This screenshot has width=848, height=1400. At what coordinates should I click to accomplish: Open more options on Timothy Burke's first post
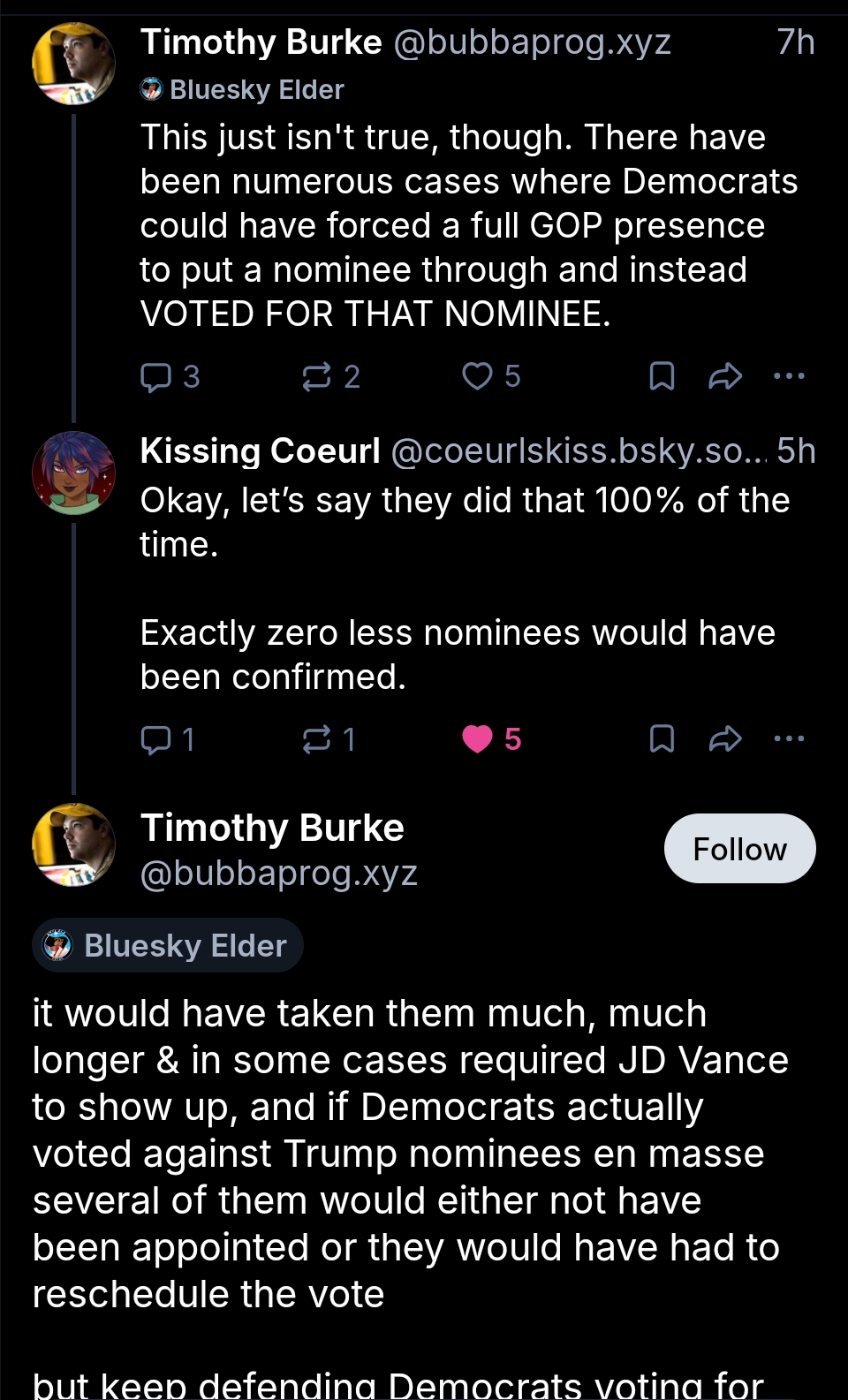[x=789, y=377]
